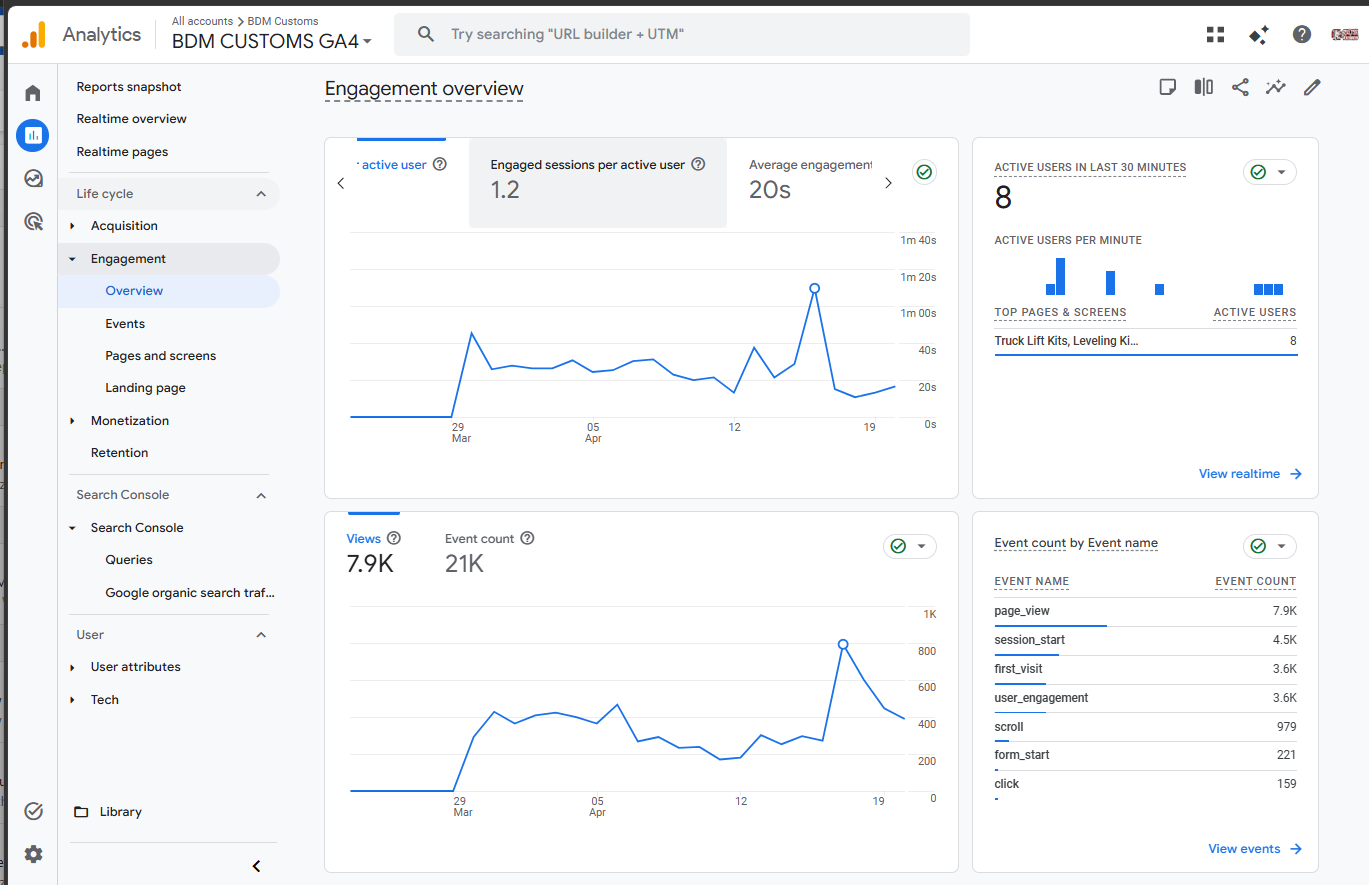The image size is (1369, 885).
Task: Click the View events link
Action: point(1255,849)
